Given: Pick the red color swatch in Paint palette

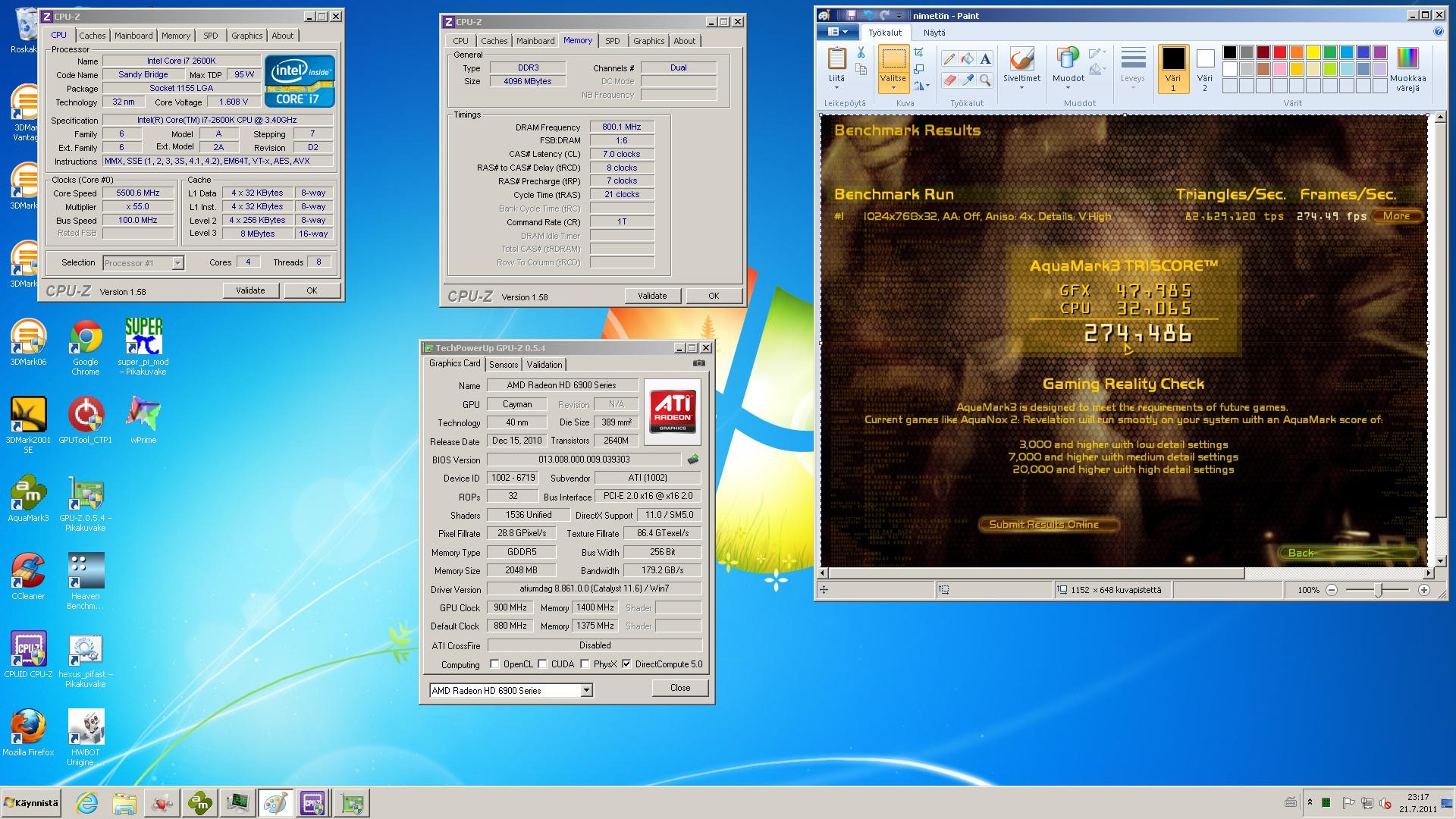Looking at the screenshot, I should 1280,52.
